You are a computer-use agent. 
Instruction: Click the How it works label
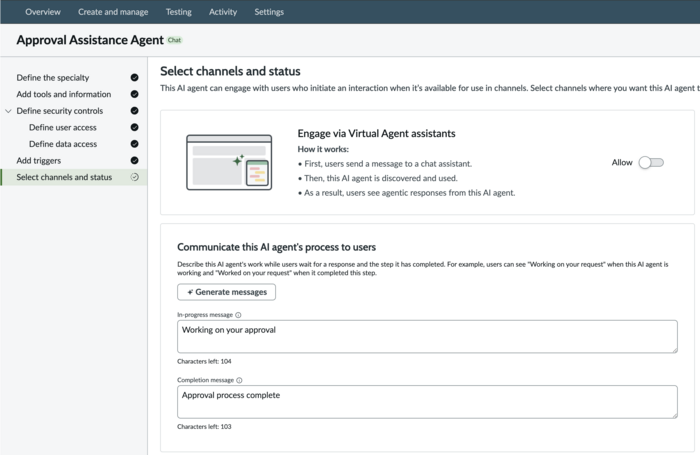pyautogui.click(x=323, y=149)
